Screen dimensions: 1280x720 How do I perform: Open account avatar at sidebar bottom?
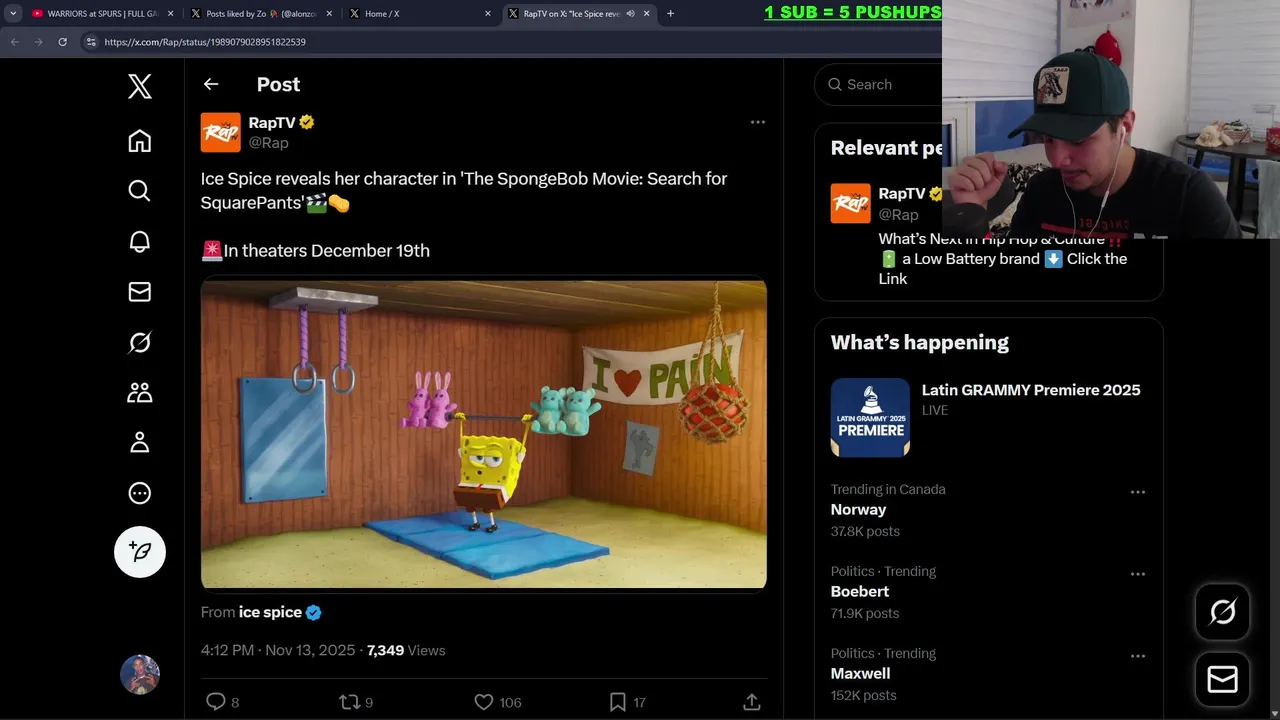(x=140, y=675)
